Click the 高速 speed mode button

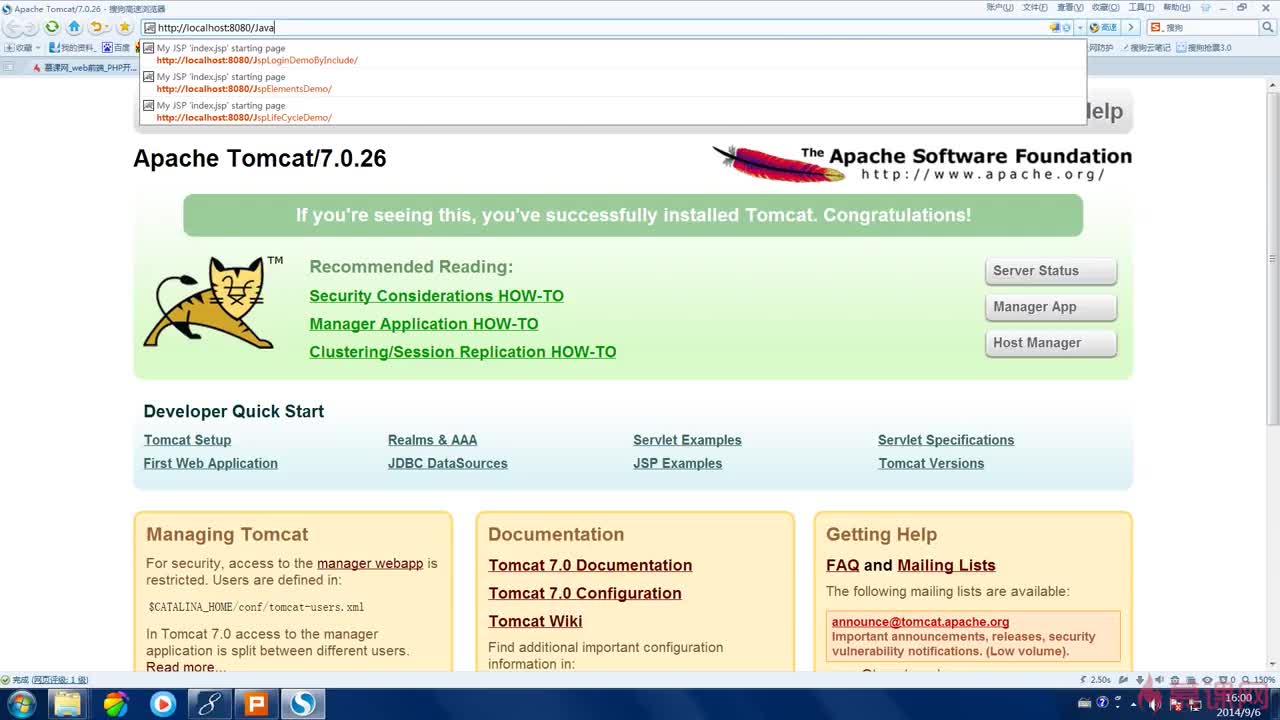click(1103, 28)
